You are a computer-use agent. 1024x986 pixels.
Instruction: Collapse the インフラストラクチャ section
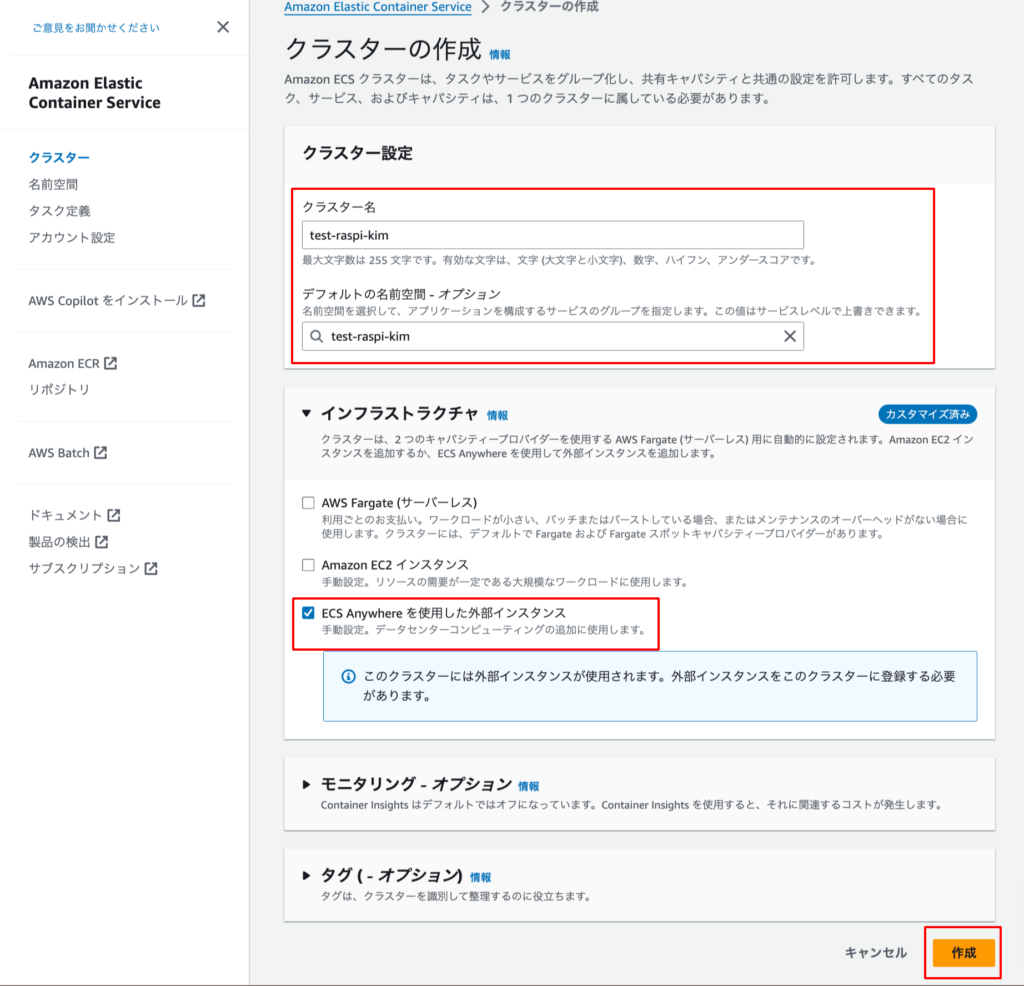click(306, 413)
